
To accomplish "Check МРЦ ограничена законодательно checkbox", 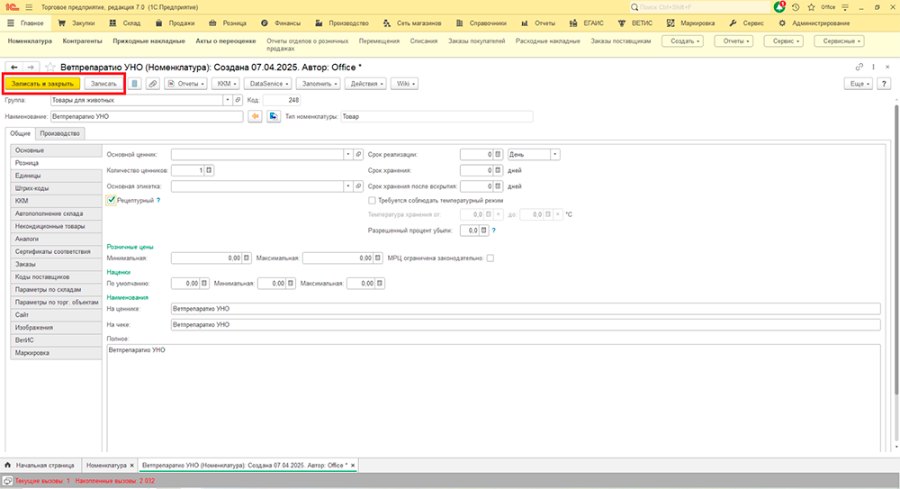I will click(x=490, y=258).
